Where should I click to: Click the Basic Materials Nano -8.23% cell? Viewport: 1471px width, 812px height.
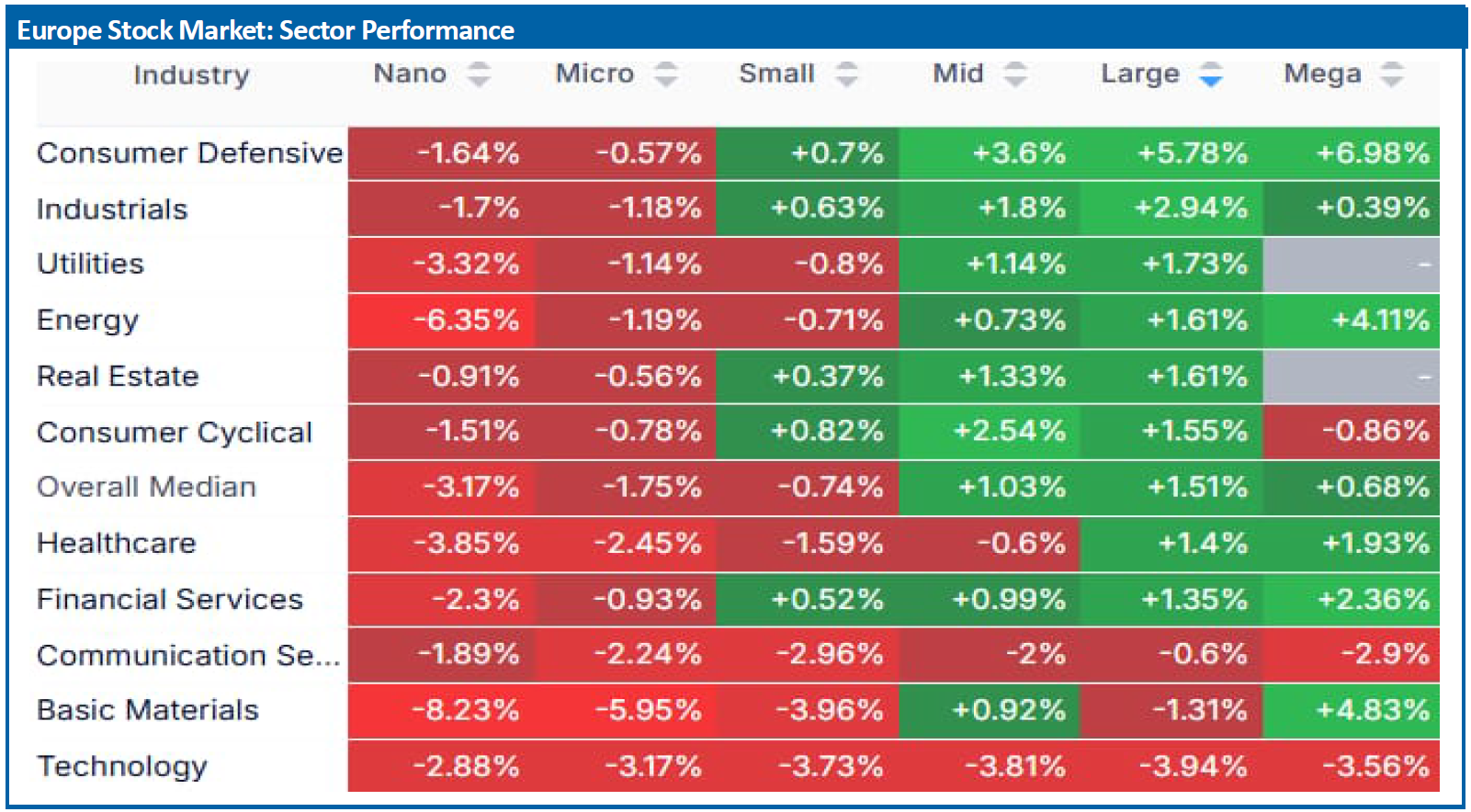coord(441,710)
